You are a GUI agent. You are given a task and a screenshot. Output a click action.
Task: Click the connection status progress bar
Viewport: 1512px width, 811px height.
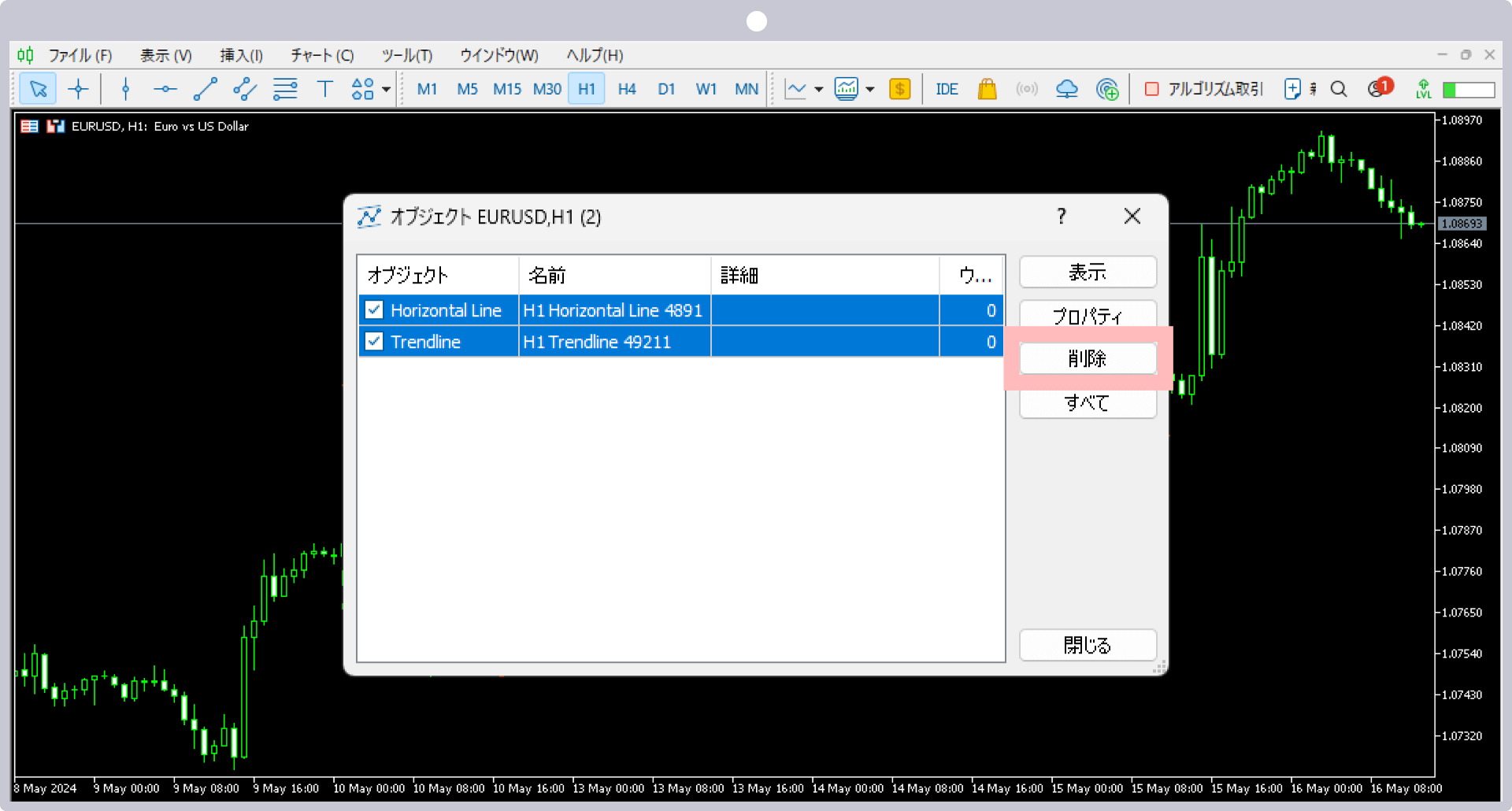point(1469,90)
